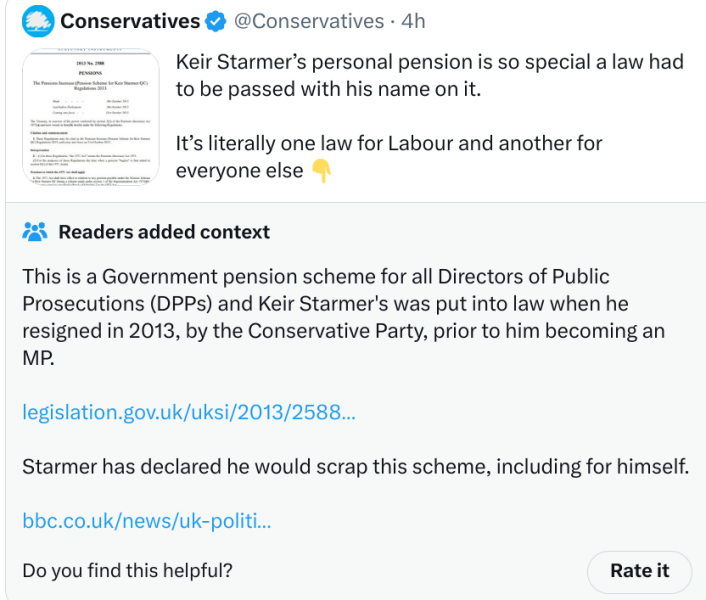Image resolution: width=706 pixels, height=600 pixels.
Task: Open the legislation.gov.uk/uksi/2013/2588 link
Action: click(189, 412)
